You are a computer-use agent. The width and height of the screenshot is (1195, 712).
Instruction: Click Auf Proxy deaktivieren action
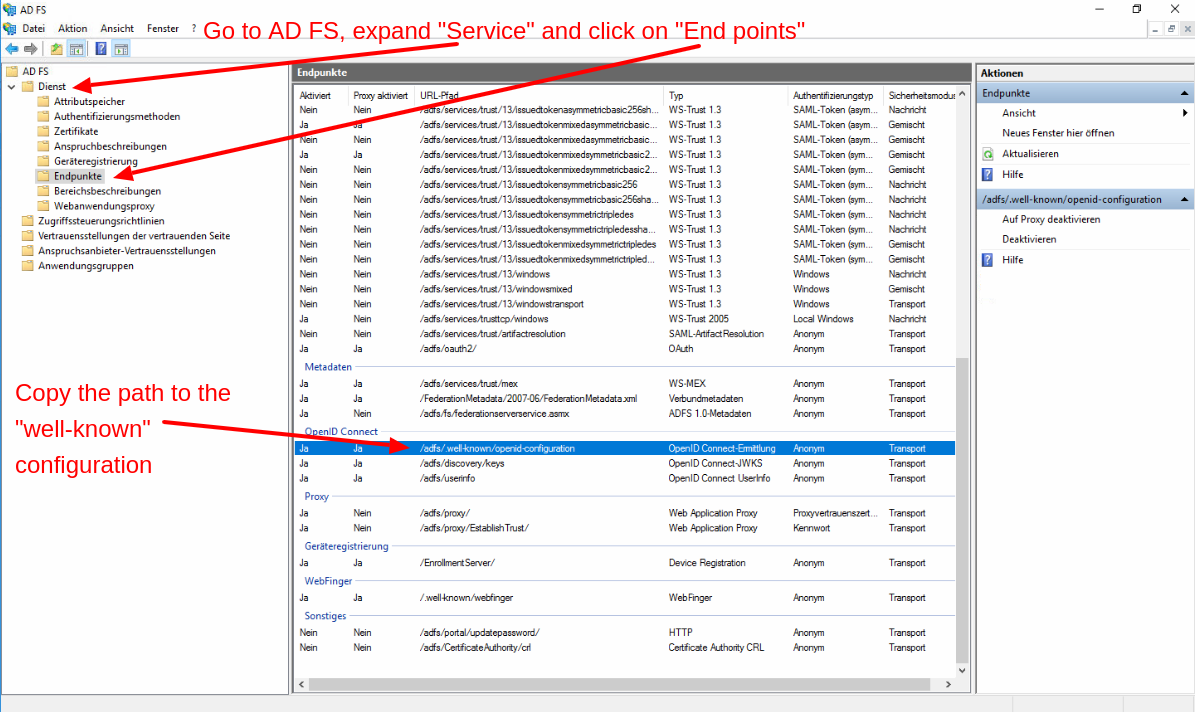pyautogui.click(x=1051, y=219)
